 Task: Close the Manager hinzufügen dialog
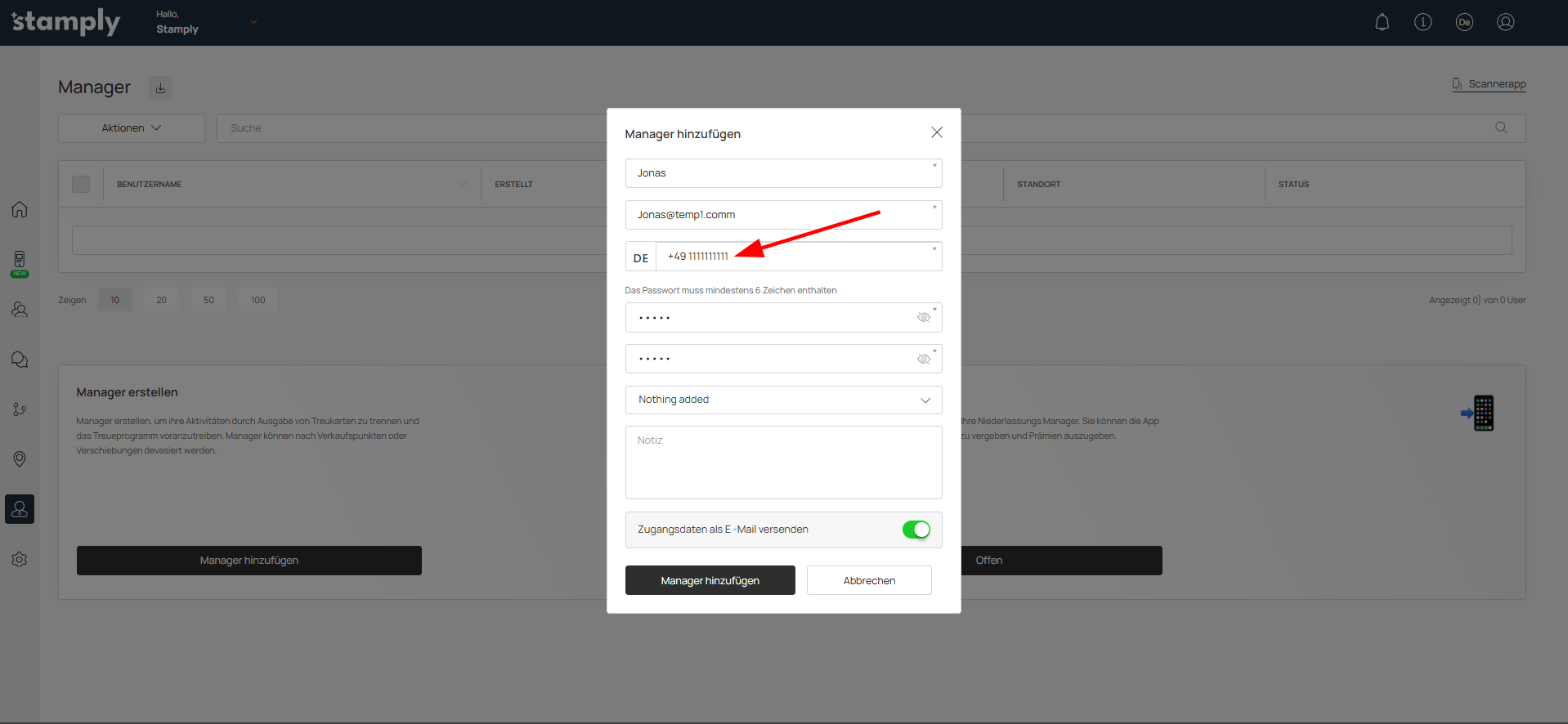[x=936, y=132]
